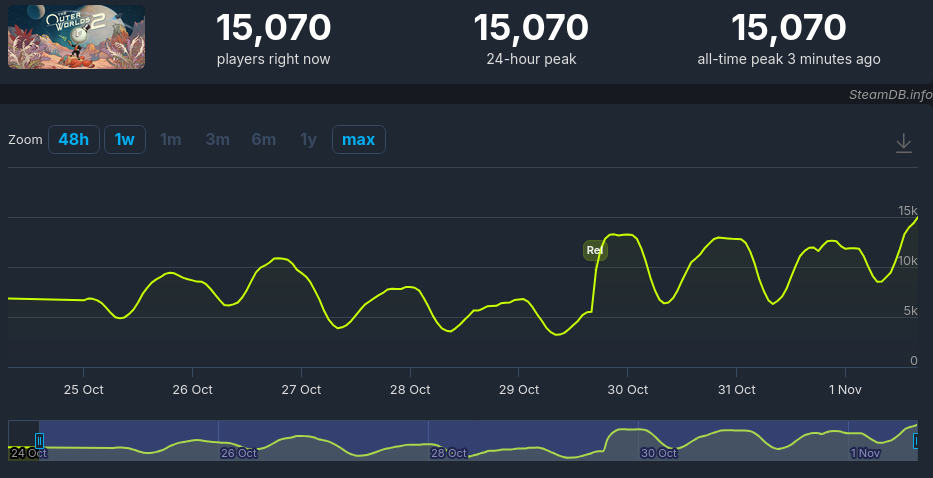
Task: Click the Rel release marker on chart
Action: [595, 250]
